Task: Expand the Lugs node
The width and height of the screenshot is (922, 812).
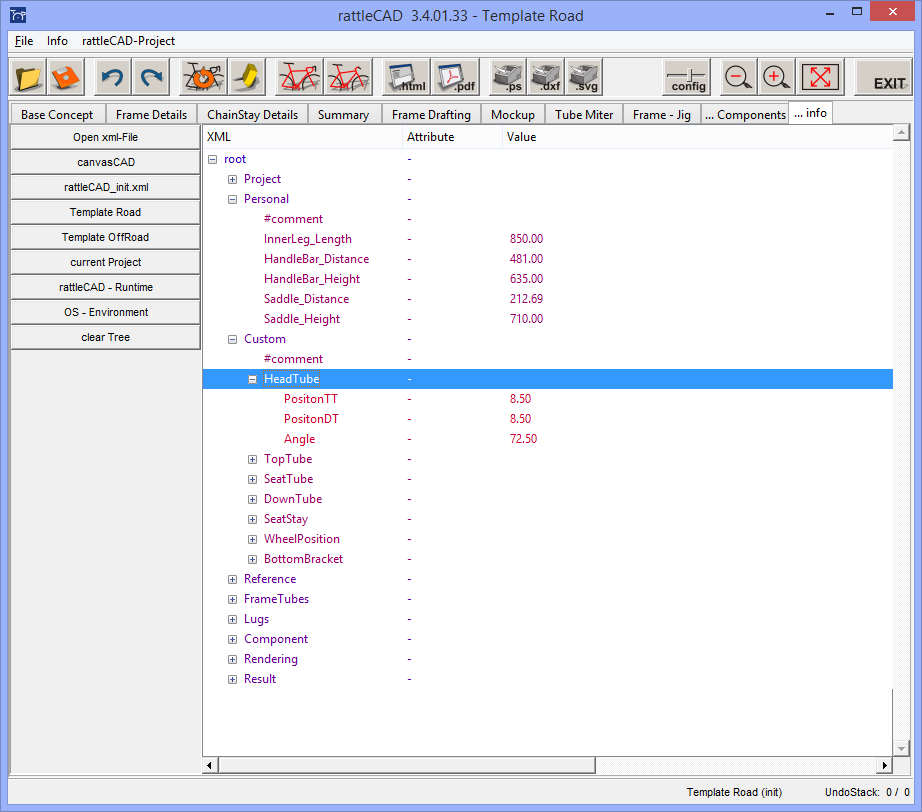Action: 232,619
